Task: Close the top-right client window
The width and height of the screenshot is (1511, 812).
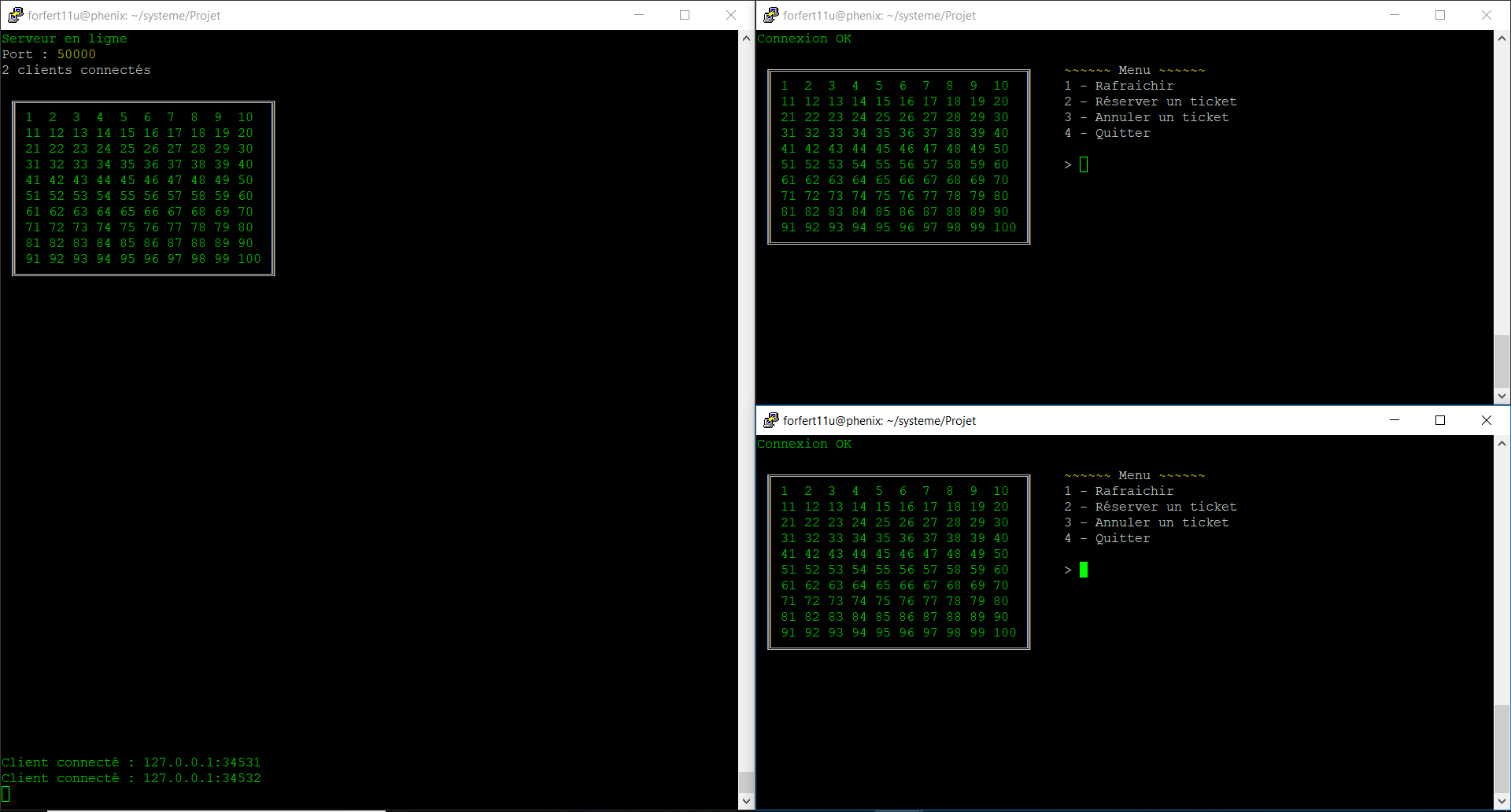Action: (1487, 15)
